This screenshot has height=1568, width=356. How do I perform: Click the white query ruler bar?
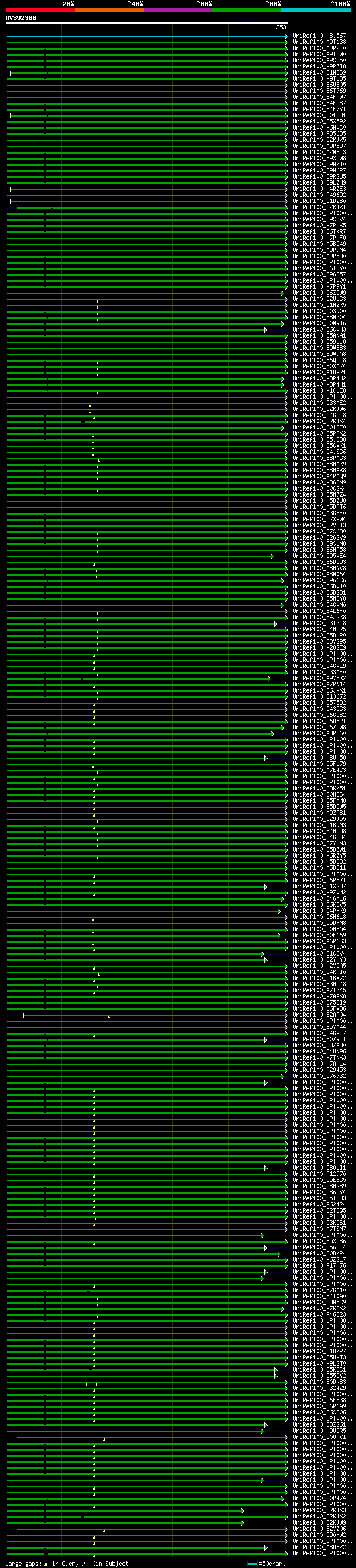[147, 23]
